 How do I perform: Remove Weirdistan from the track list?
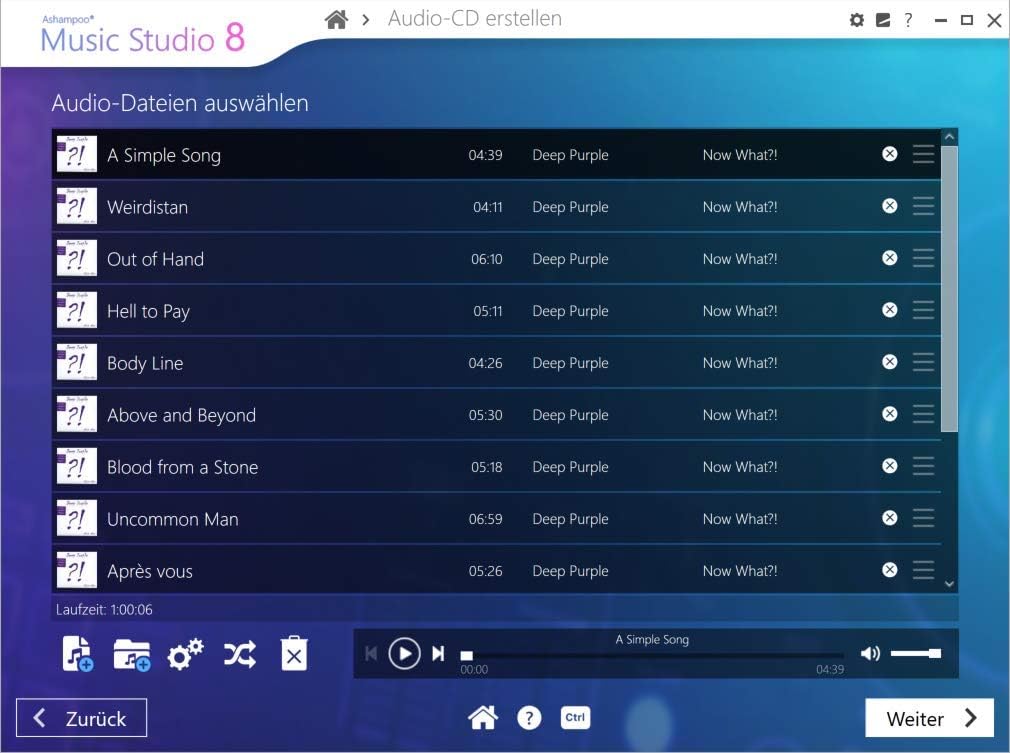889,206
